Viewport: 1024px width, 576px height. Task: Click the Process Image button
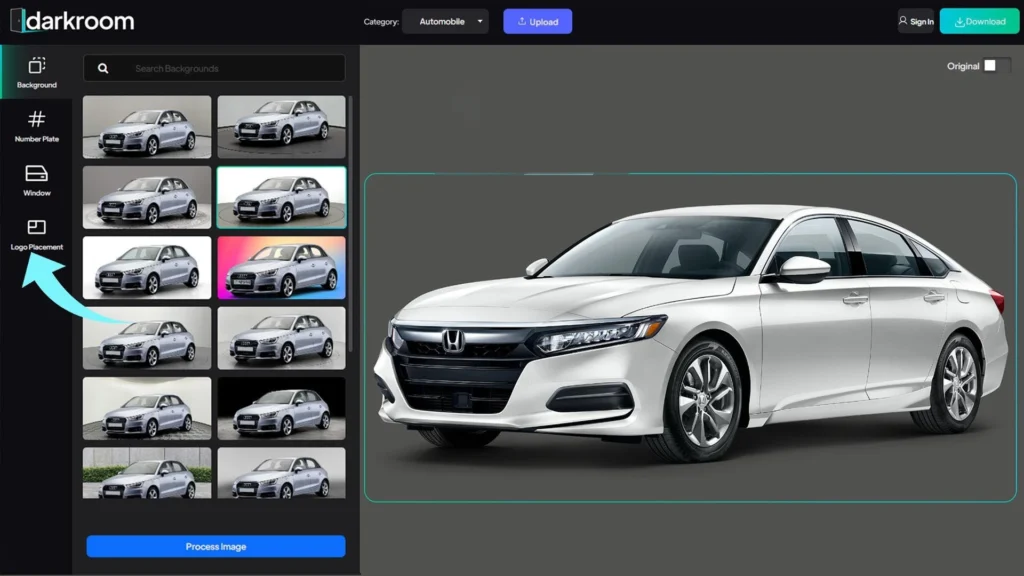coord(216,547)
